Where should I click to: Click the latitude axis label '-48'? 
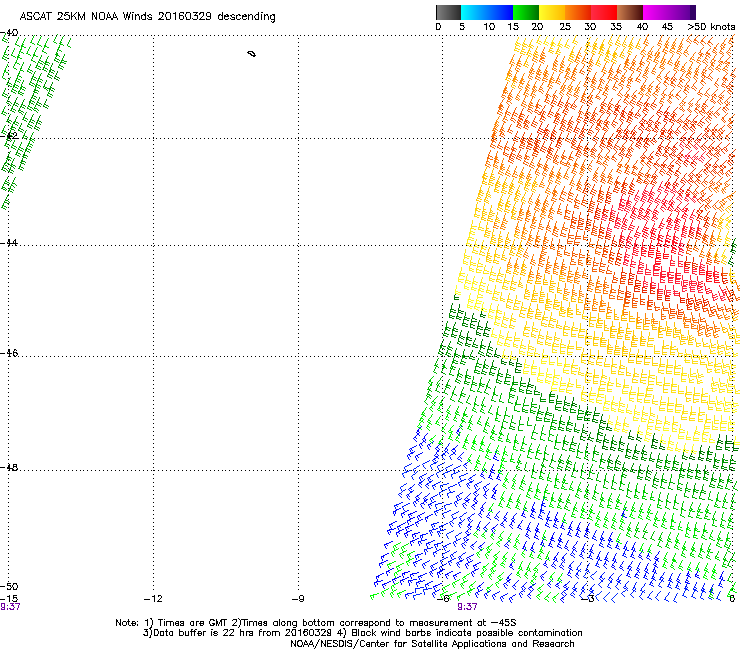pos(9,467)
